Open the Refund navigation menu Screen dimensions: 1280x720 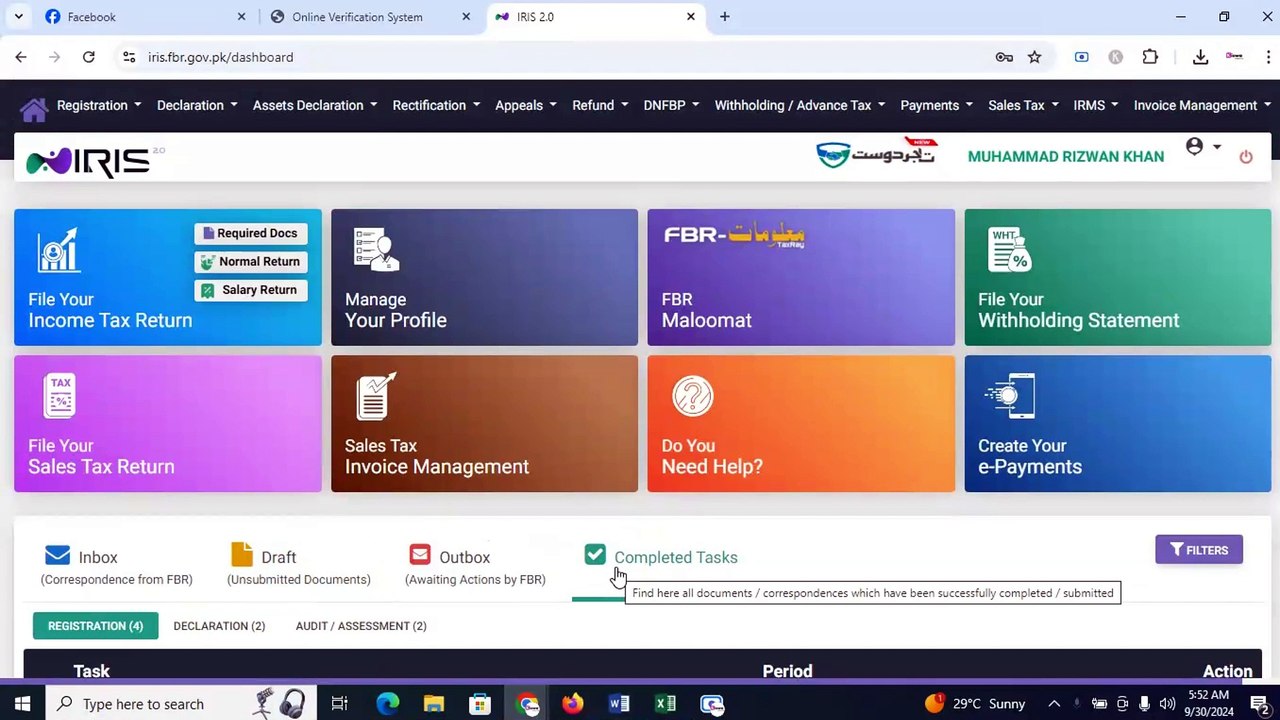coord(600,105)
